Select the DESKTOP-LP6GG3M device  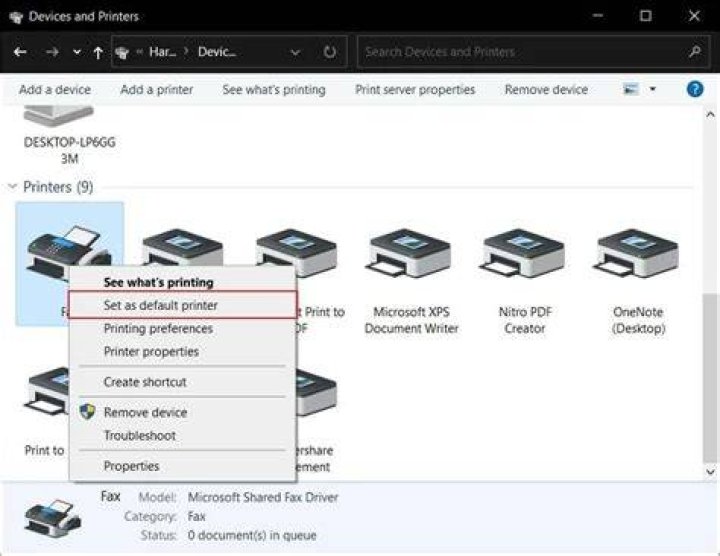coord(70,136)
